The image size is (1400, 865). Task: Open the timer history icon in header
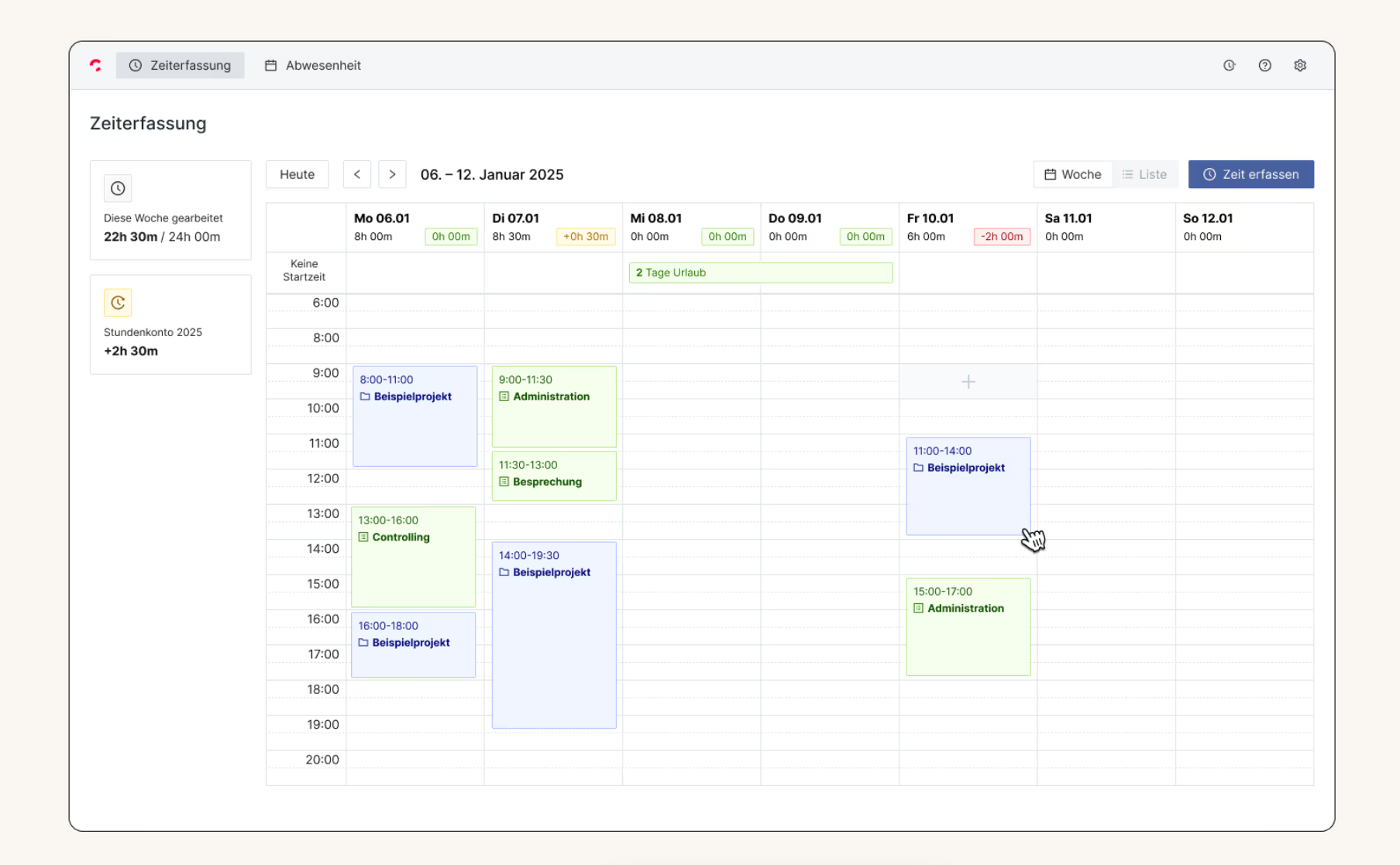point(1229,66)
